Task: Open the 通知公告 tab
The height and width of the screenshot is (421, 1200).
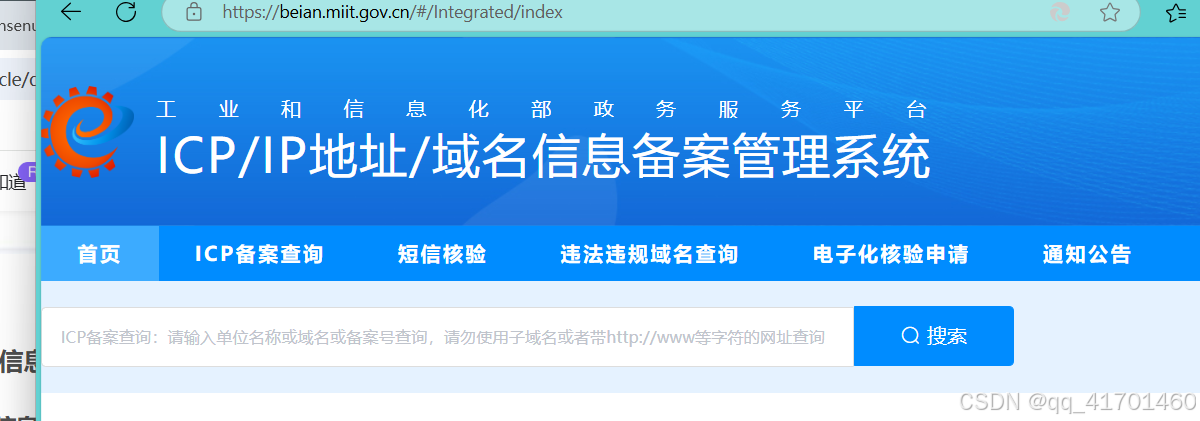Action: [x=1086, y=254]
